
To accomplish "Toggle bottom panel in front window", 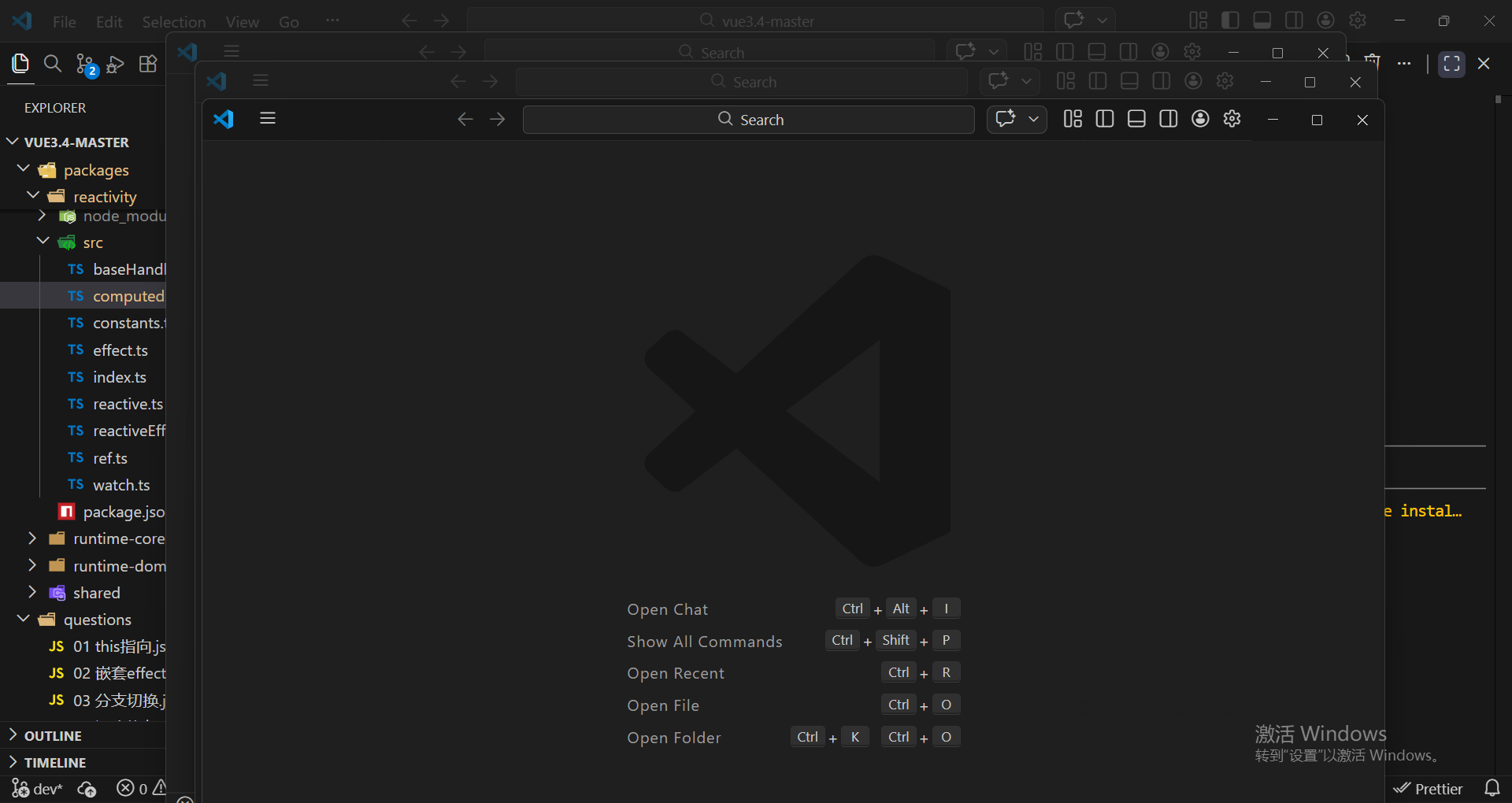I will 1136,119.
